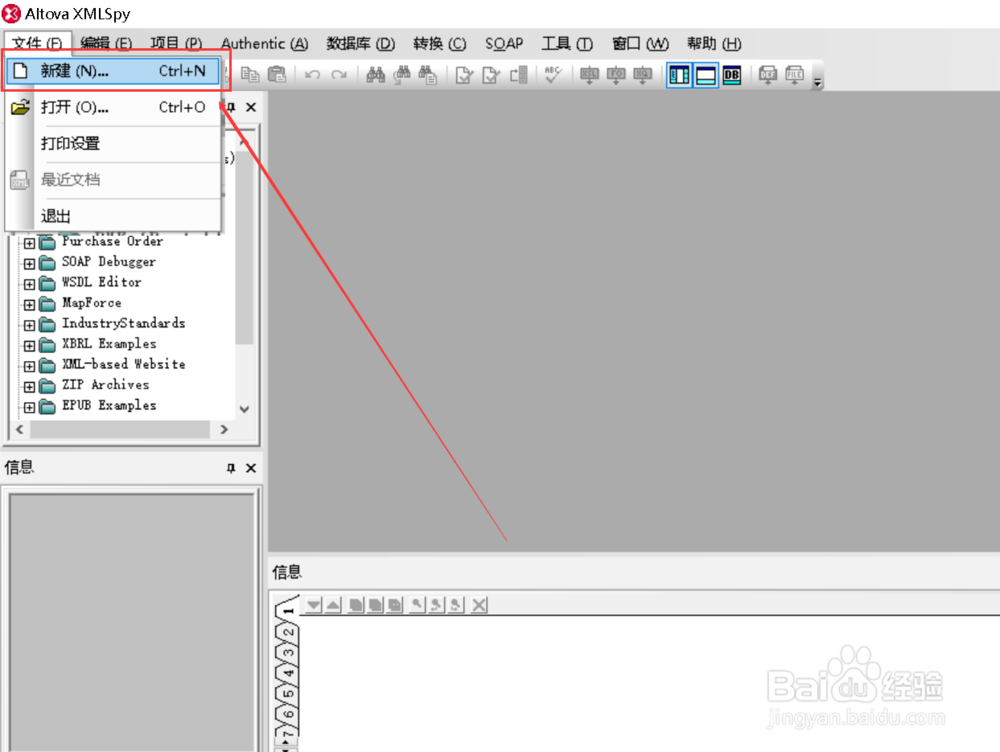Click the Find key icon in info panel
This screenshot has height=752, width=1000.
click(417, 605)
